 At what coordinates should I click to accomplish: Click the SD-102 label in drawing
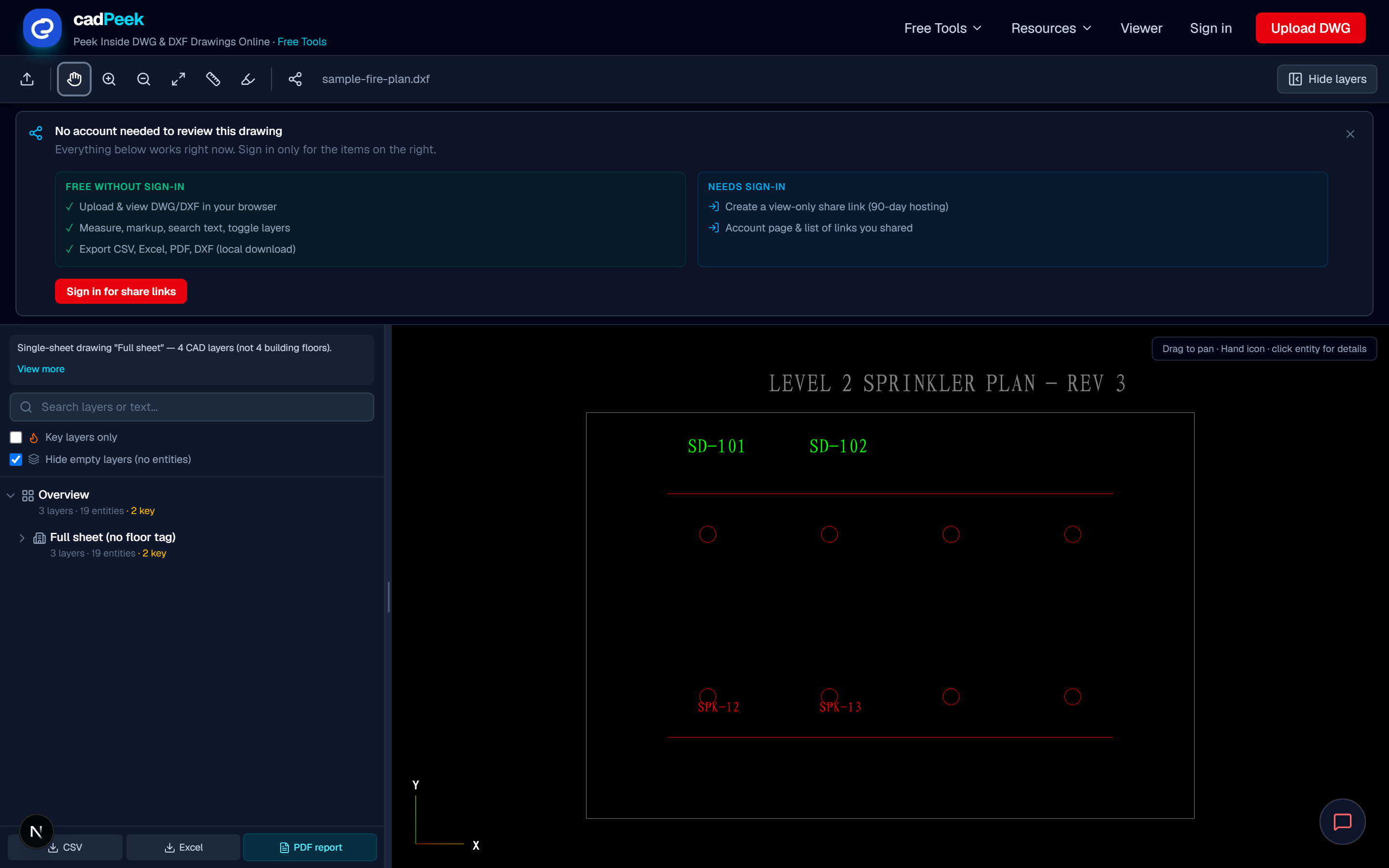click(838, 446)
